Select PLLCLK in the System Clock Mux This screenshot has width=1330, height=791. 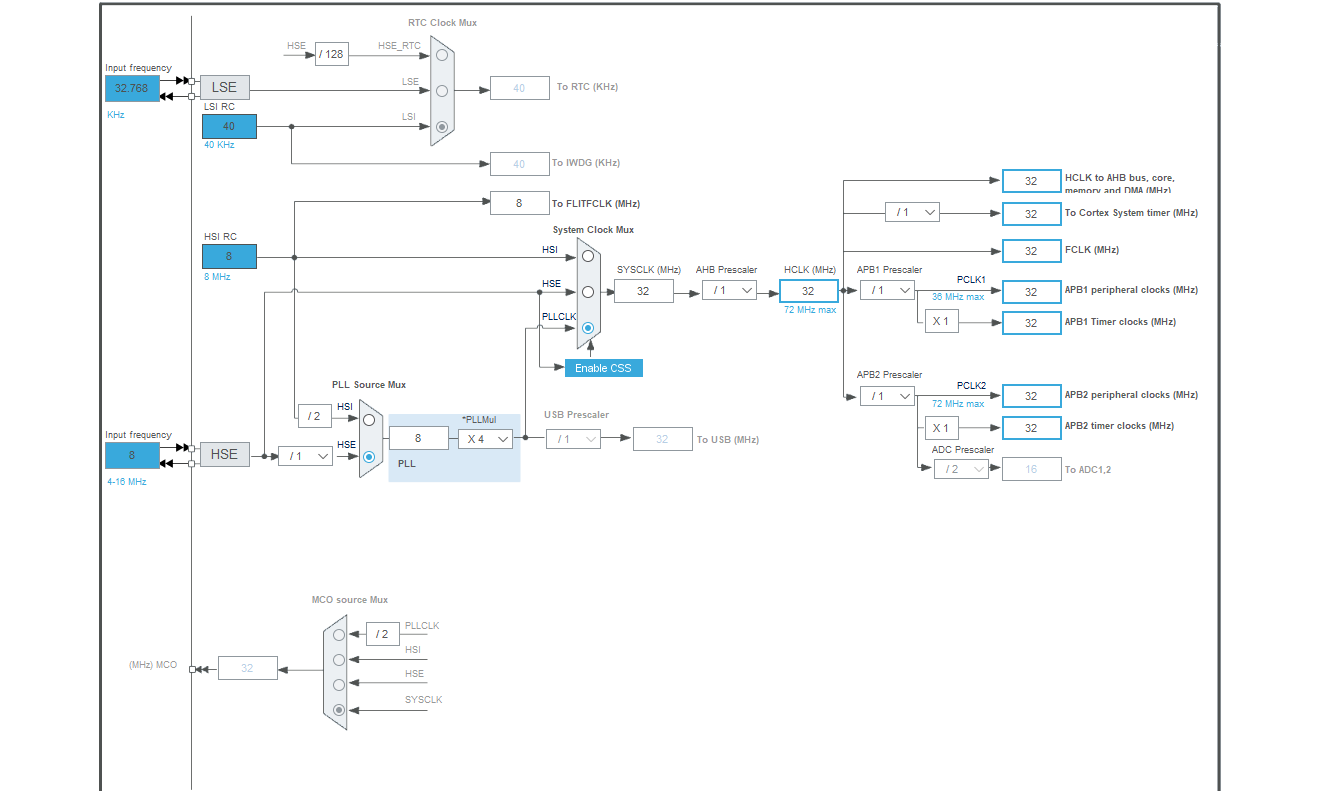pyautogui.click(x=587, y=327)
